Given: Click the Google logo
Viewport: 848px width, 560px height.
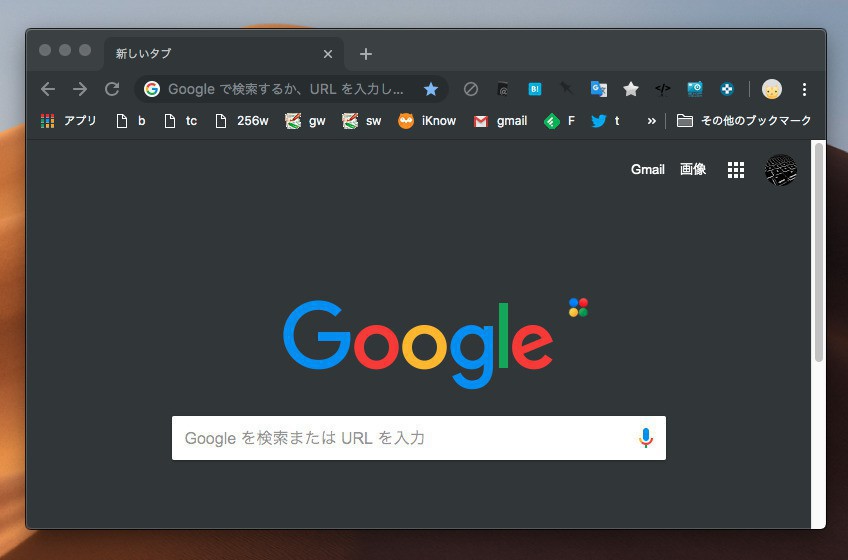Looking at the screenshot, I should [x=418, y=344].
